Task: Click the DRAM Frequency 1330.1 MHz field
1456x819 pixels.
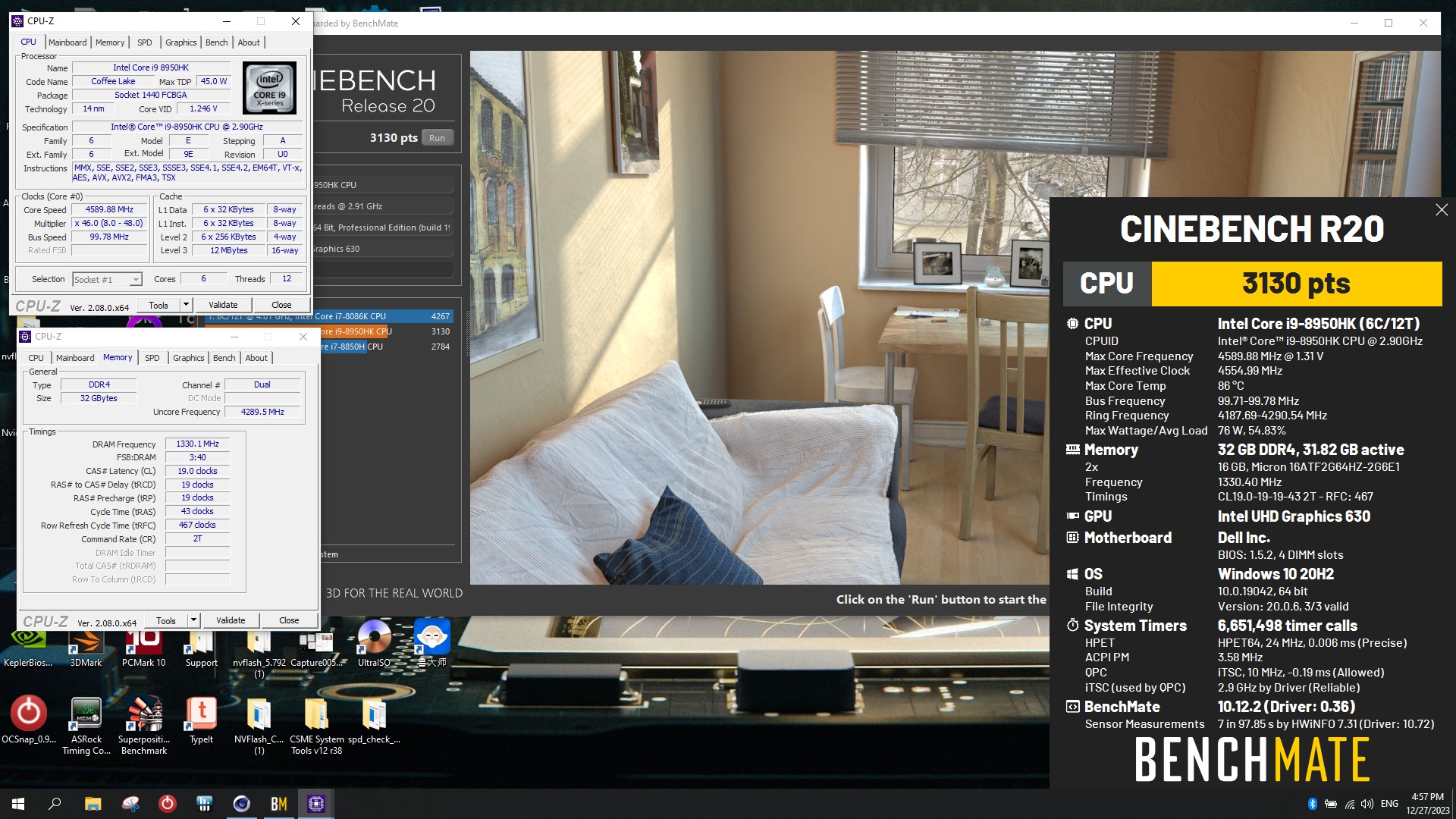Action: click(x=197, y=444)
